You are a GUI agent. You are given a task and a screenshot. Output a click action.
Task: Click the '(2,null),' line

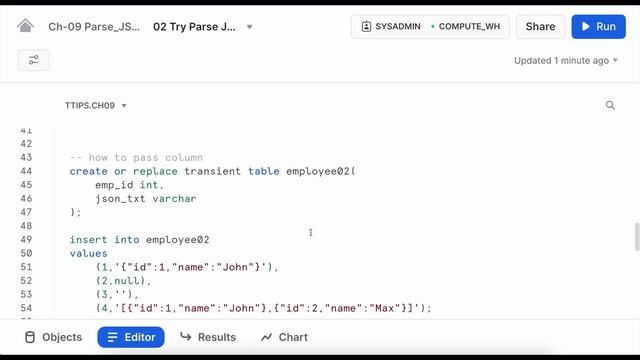tap(123, 281)
